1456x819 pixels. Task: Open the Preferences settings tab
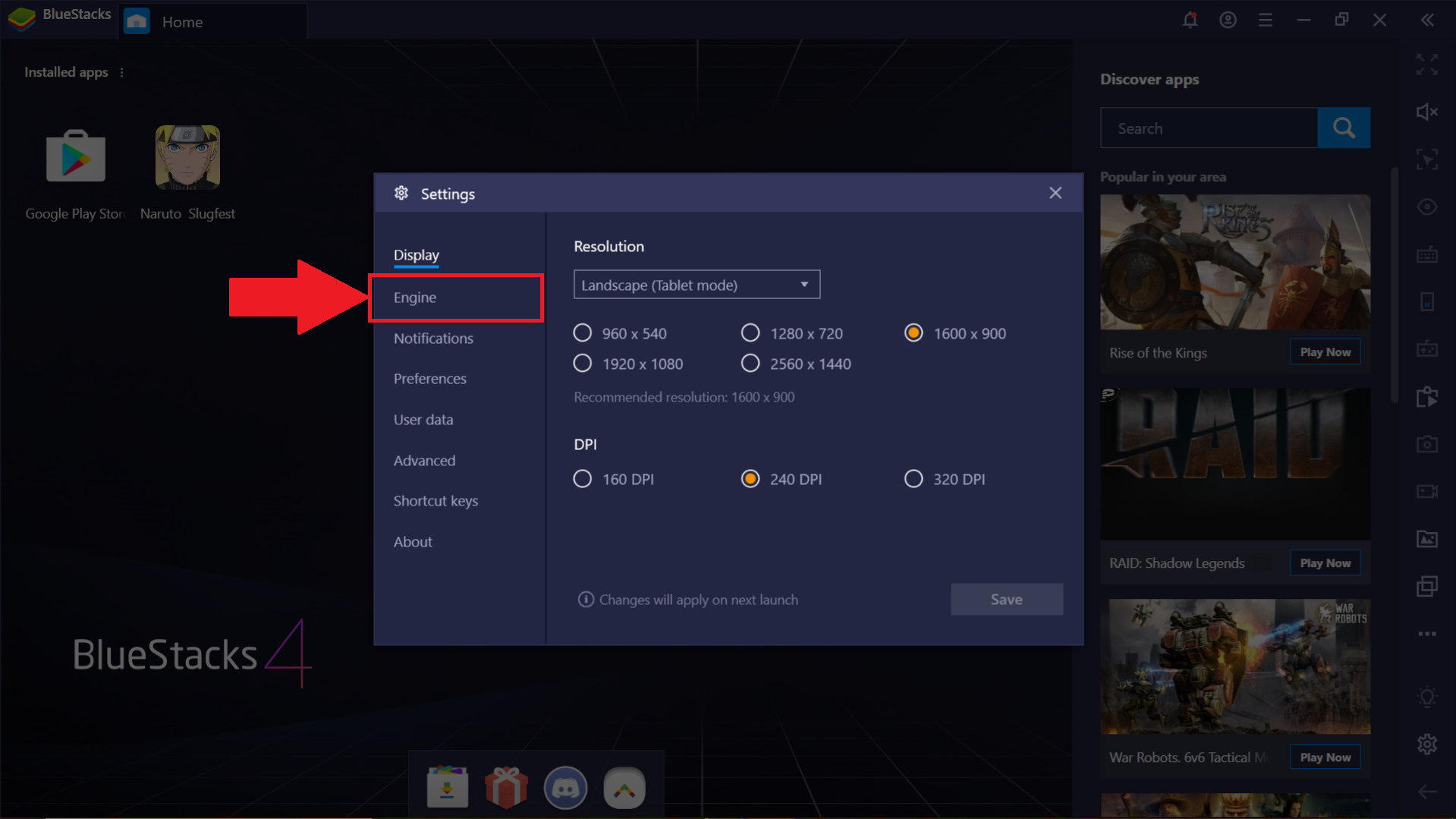click(x=429, y=379)
